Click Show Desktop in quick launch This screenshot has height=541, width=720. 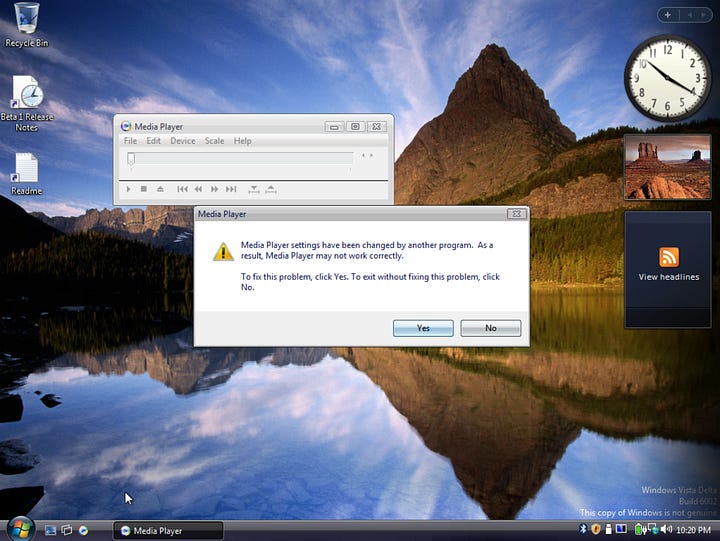pos(51,530)
